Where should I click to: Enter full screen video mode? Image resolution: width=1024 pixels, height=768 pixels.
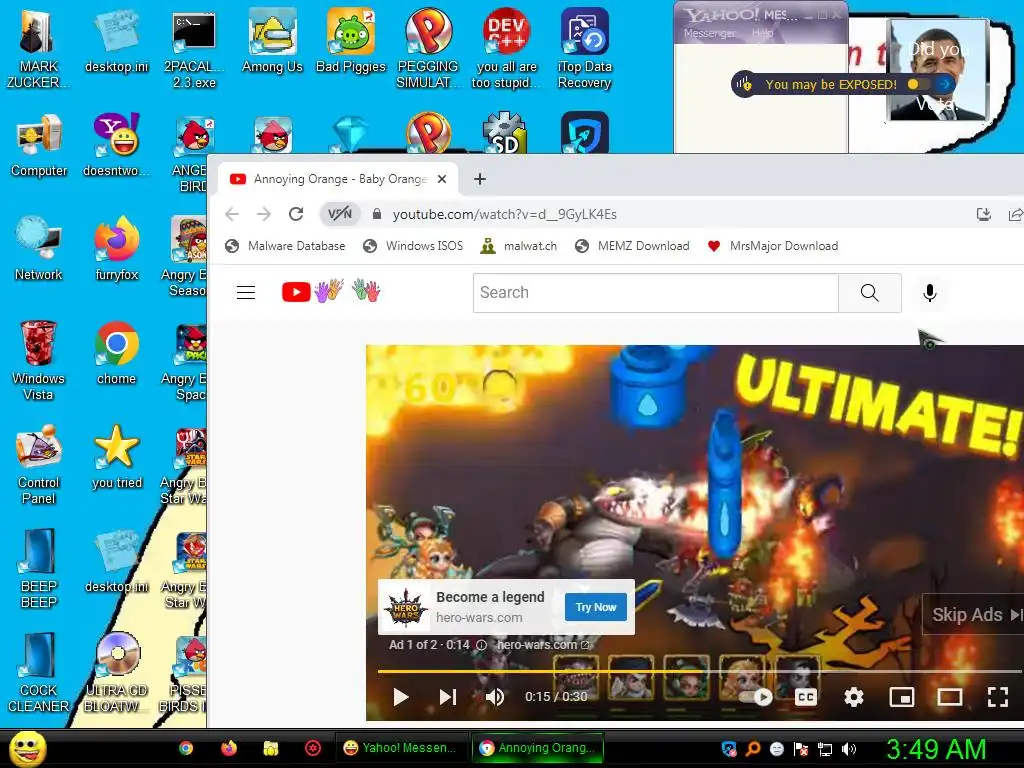pos(997,697)
